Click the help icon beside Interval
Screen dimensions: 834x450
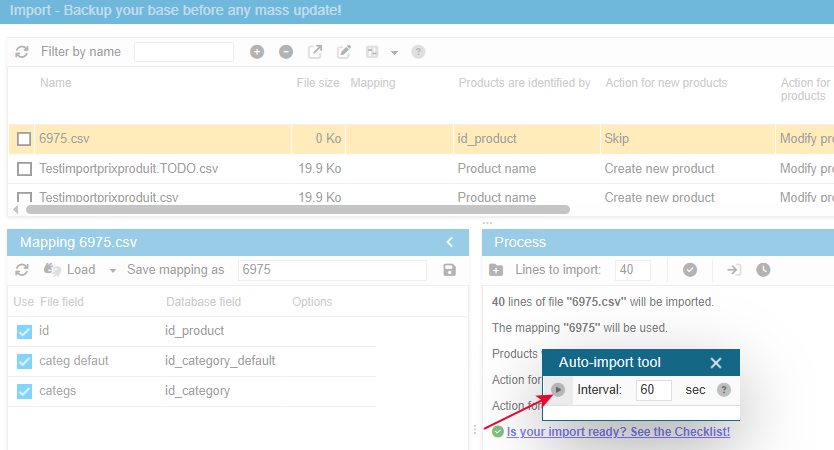point(724,390)
